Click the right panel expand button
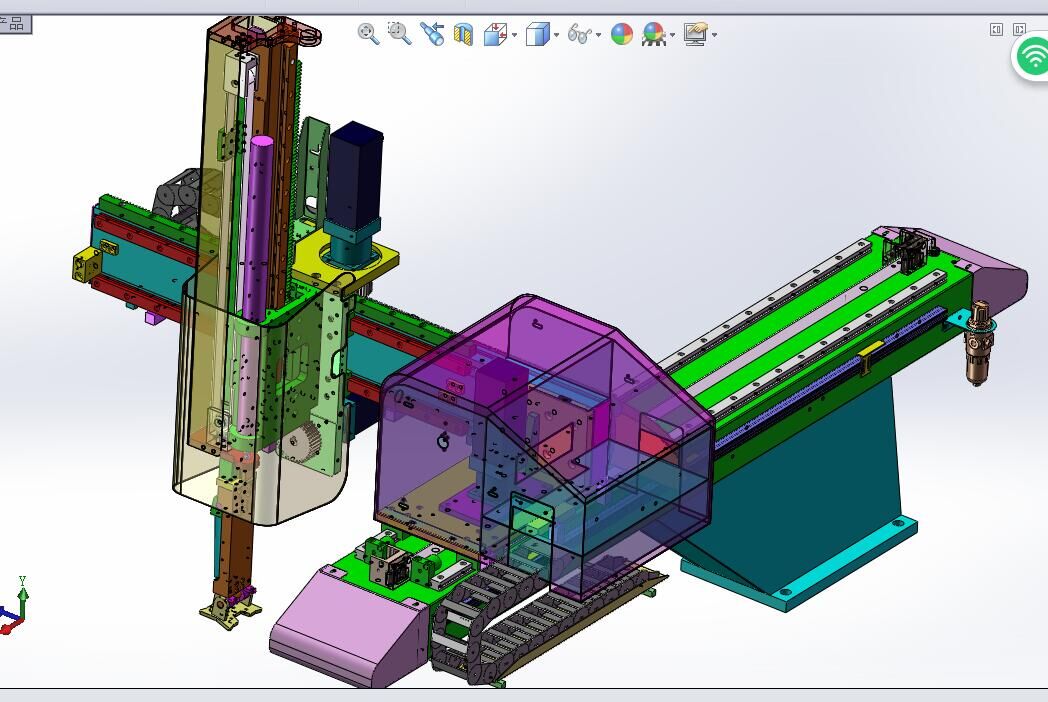 (x=1019, y=29)
